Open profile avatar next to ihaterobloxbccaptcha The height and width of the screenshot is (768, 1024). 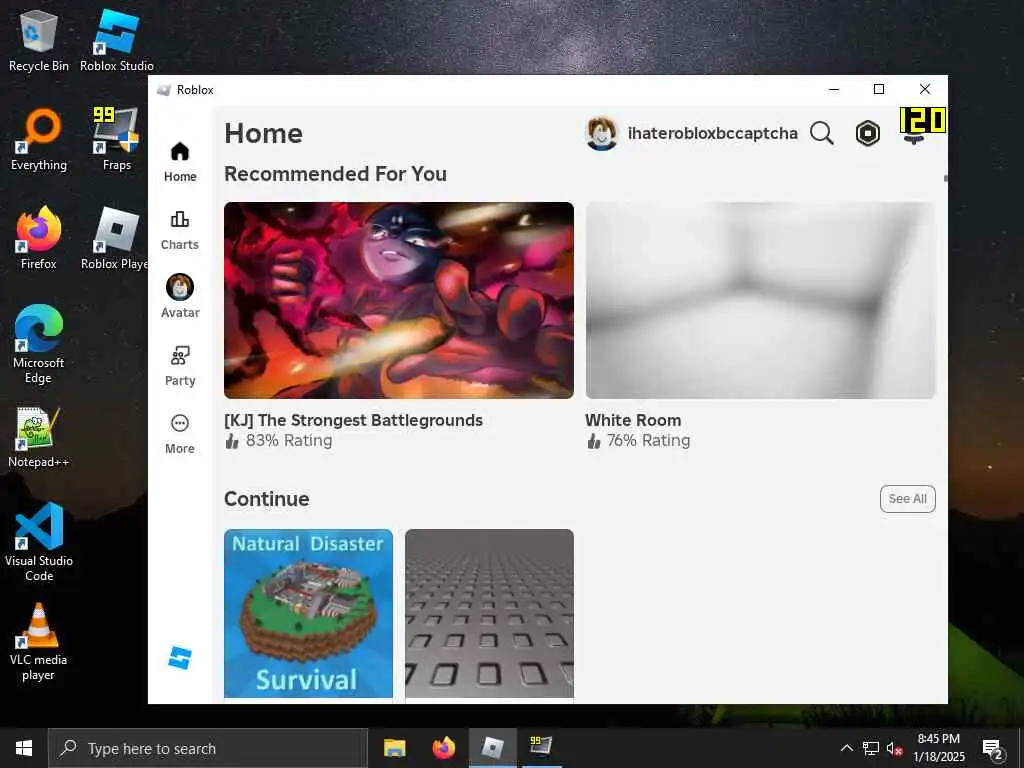601,133
